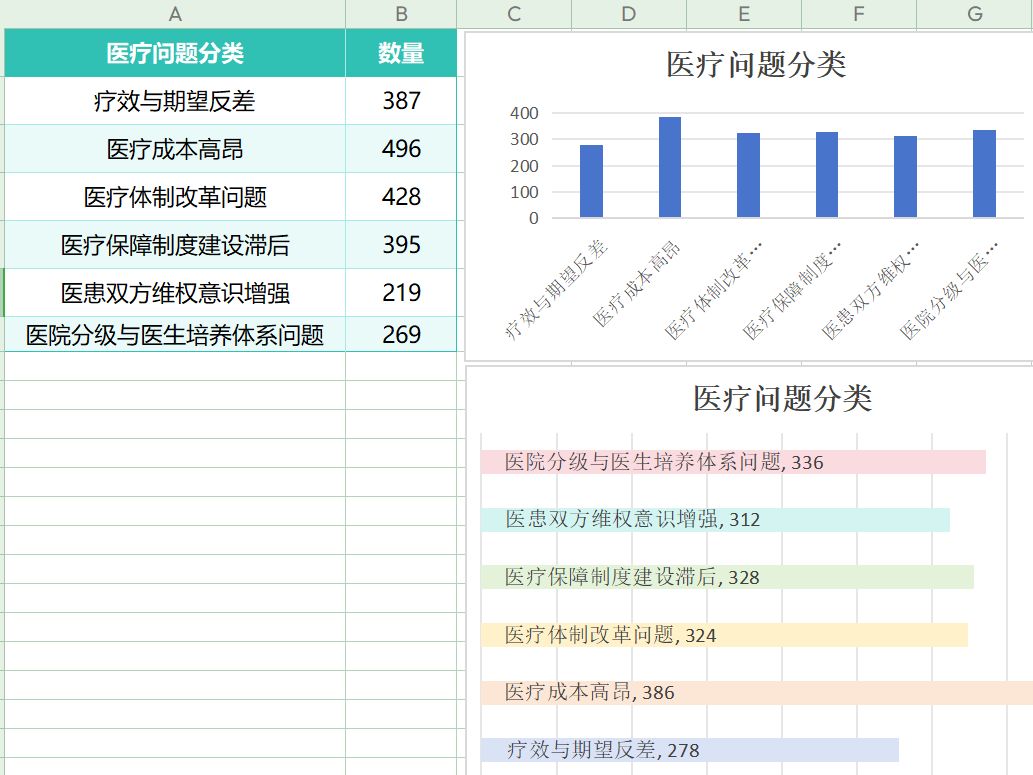
Task: Select the header cell 医疗问题分类
Action: (175, 53)
